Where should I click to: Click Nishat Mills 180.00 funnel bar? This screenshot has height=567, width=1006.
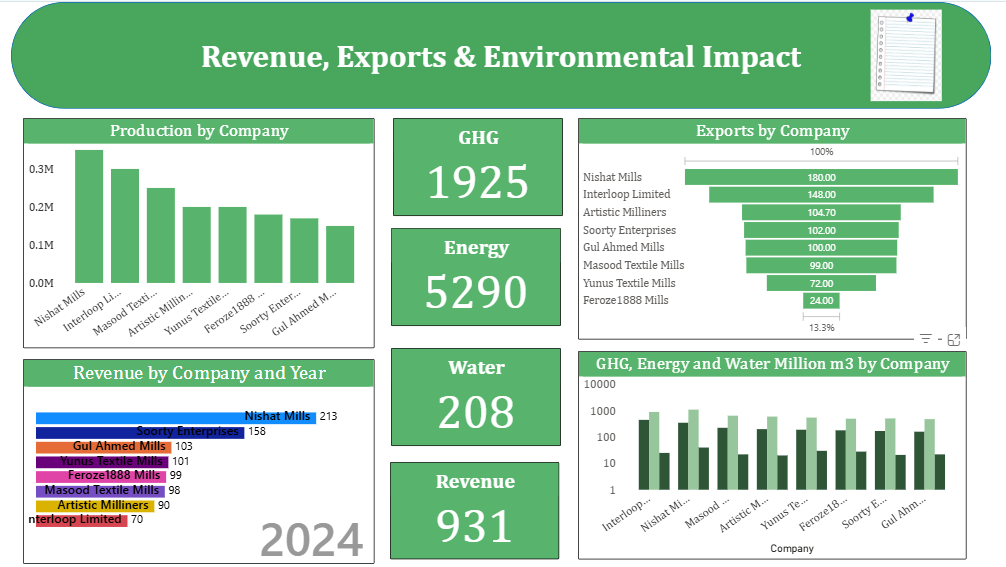[821, 177]
